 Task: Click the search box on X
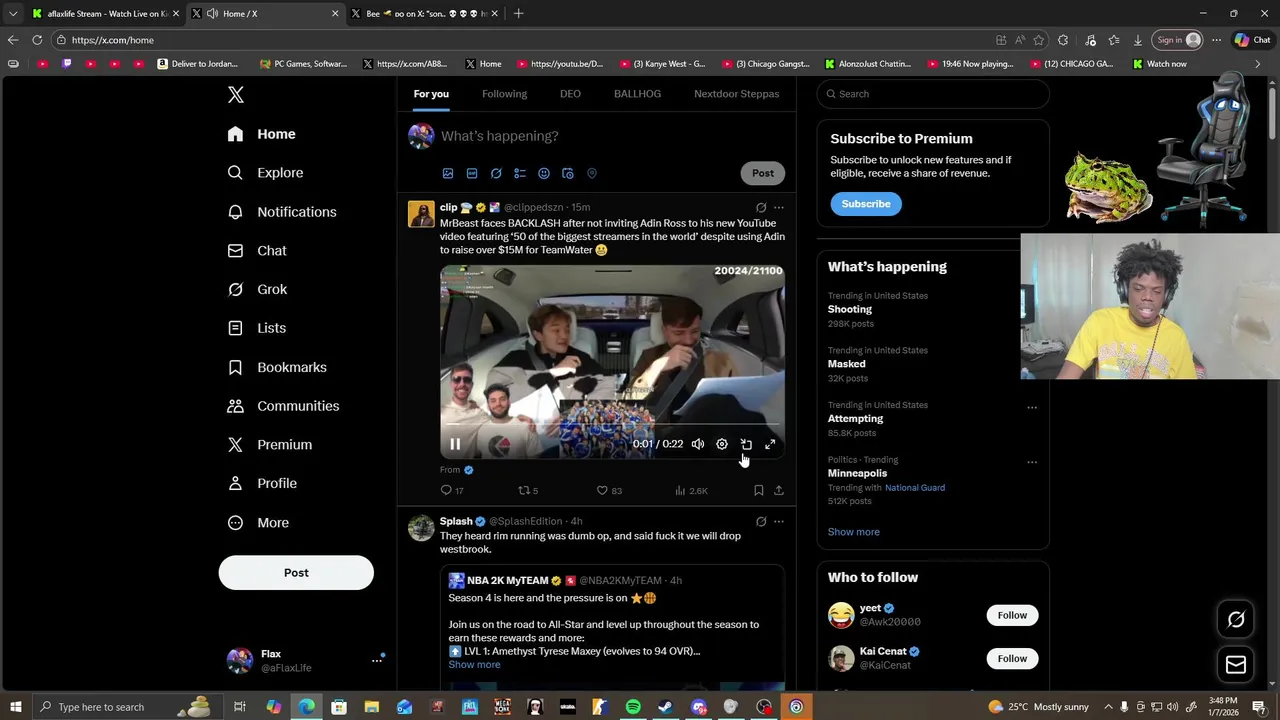coord(933,94)
